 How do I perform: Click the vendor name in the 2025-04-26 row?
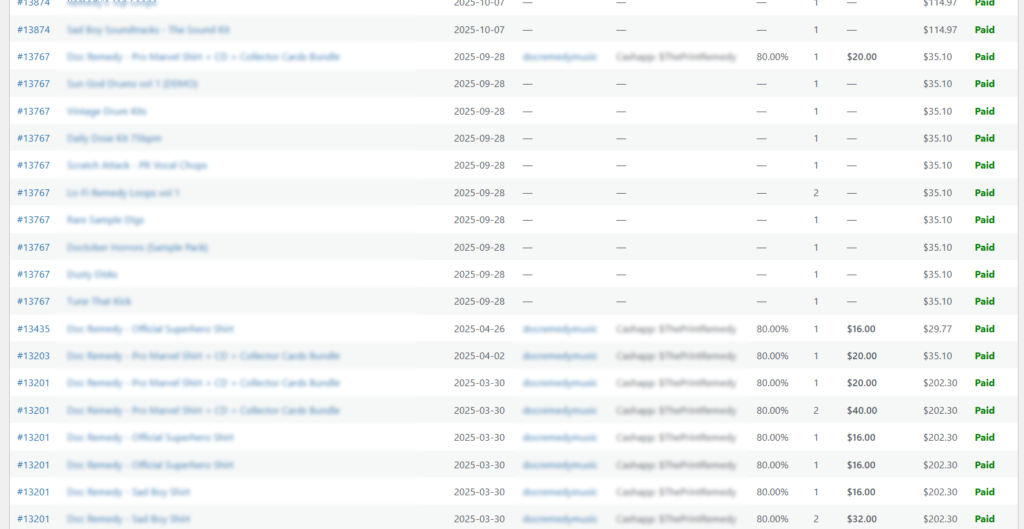coord(559,329)
